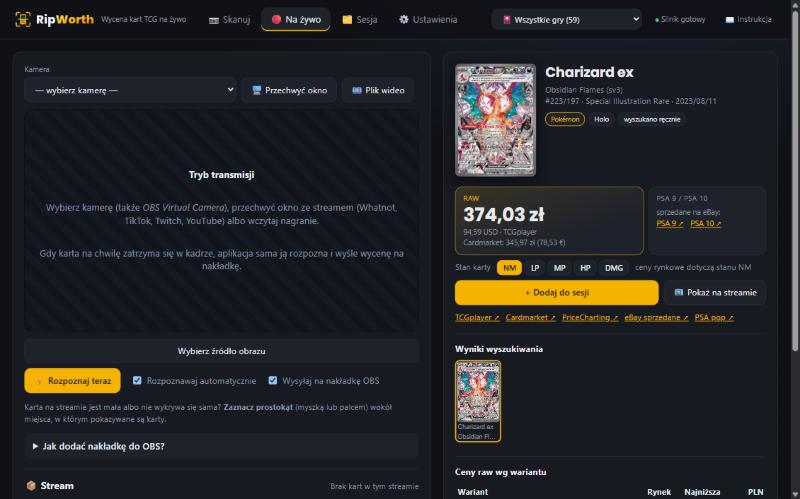Viewport: 800px width, 499px height.
Task: Click the Plik wideo film icon
Action: pos(357,90)
